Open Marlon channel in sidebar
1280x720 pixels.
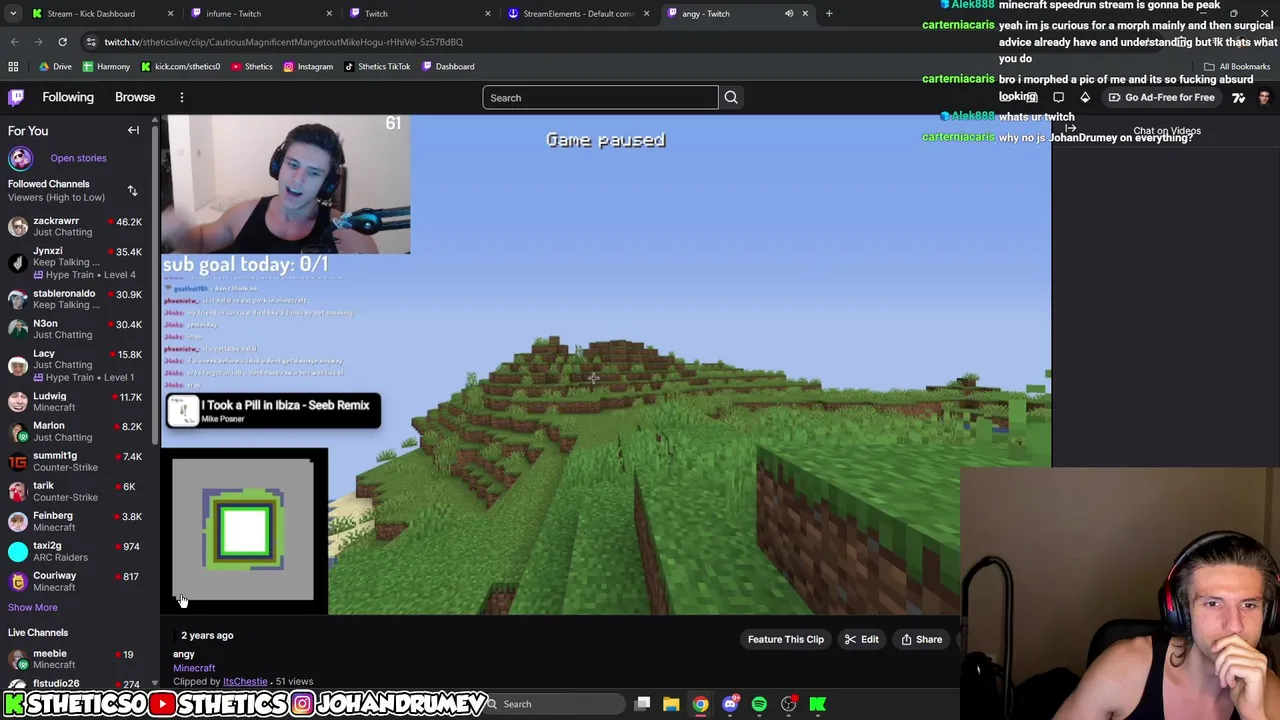[75, 431]
